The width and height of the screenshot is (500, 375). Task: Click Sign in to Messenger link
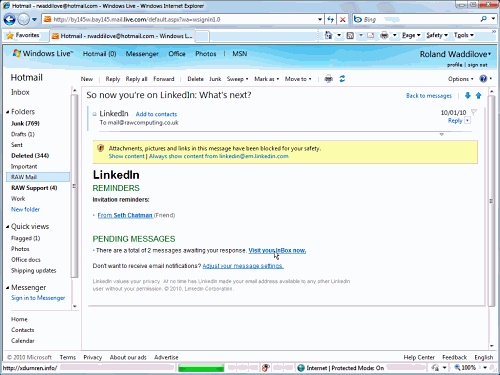[x=38, y=298]
